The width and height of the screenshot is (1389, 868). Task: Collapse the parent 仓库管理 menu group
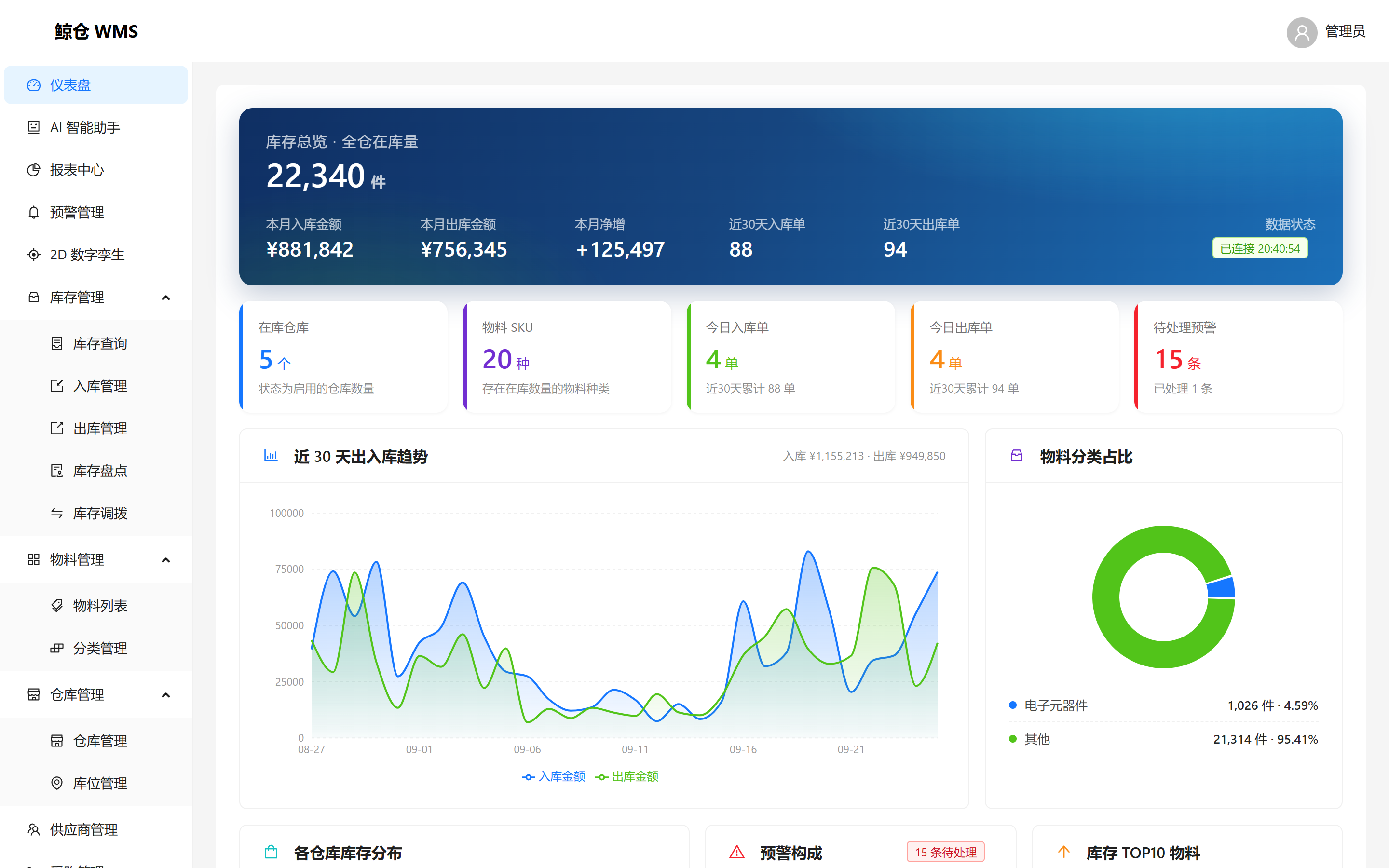click(96, 694)
